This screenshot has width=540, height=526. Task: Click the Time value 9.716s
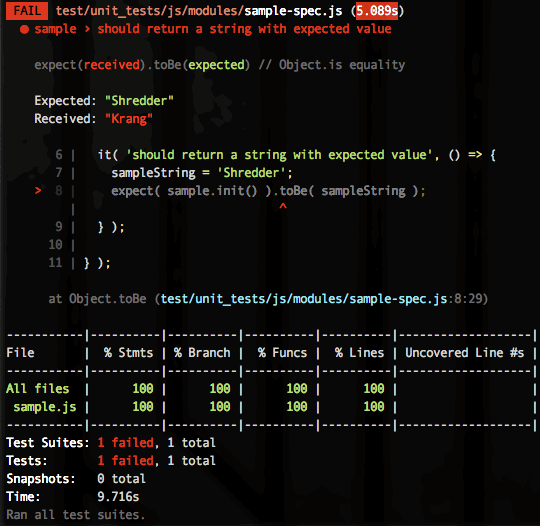click(118, 496)
